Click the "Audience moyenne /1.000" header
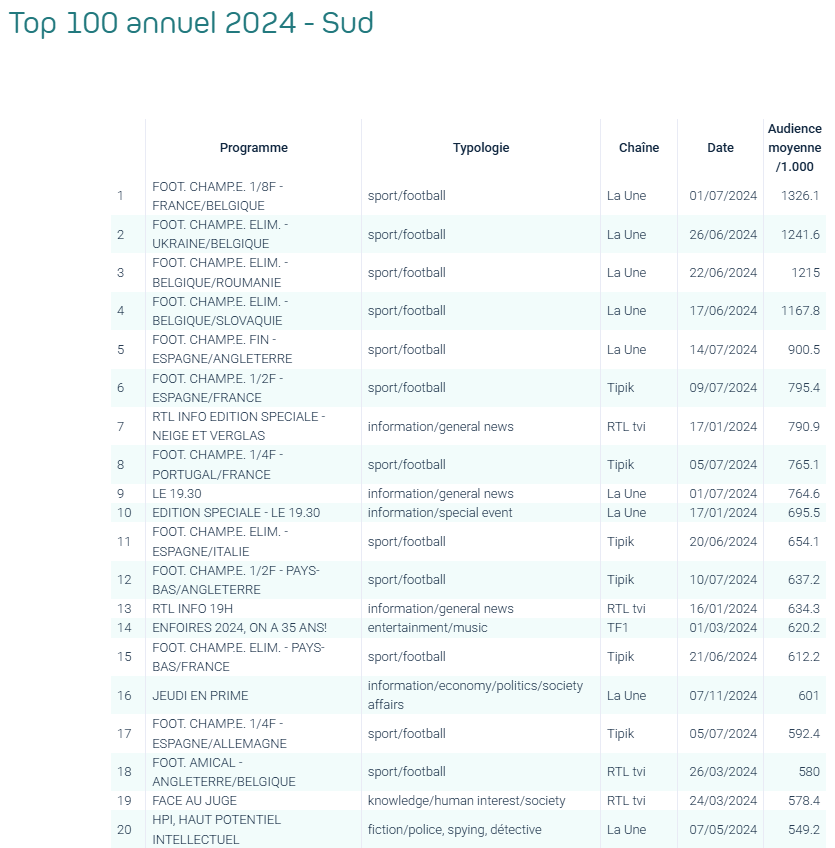 pyautogui.click(x=795, y=148)
